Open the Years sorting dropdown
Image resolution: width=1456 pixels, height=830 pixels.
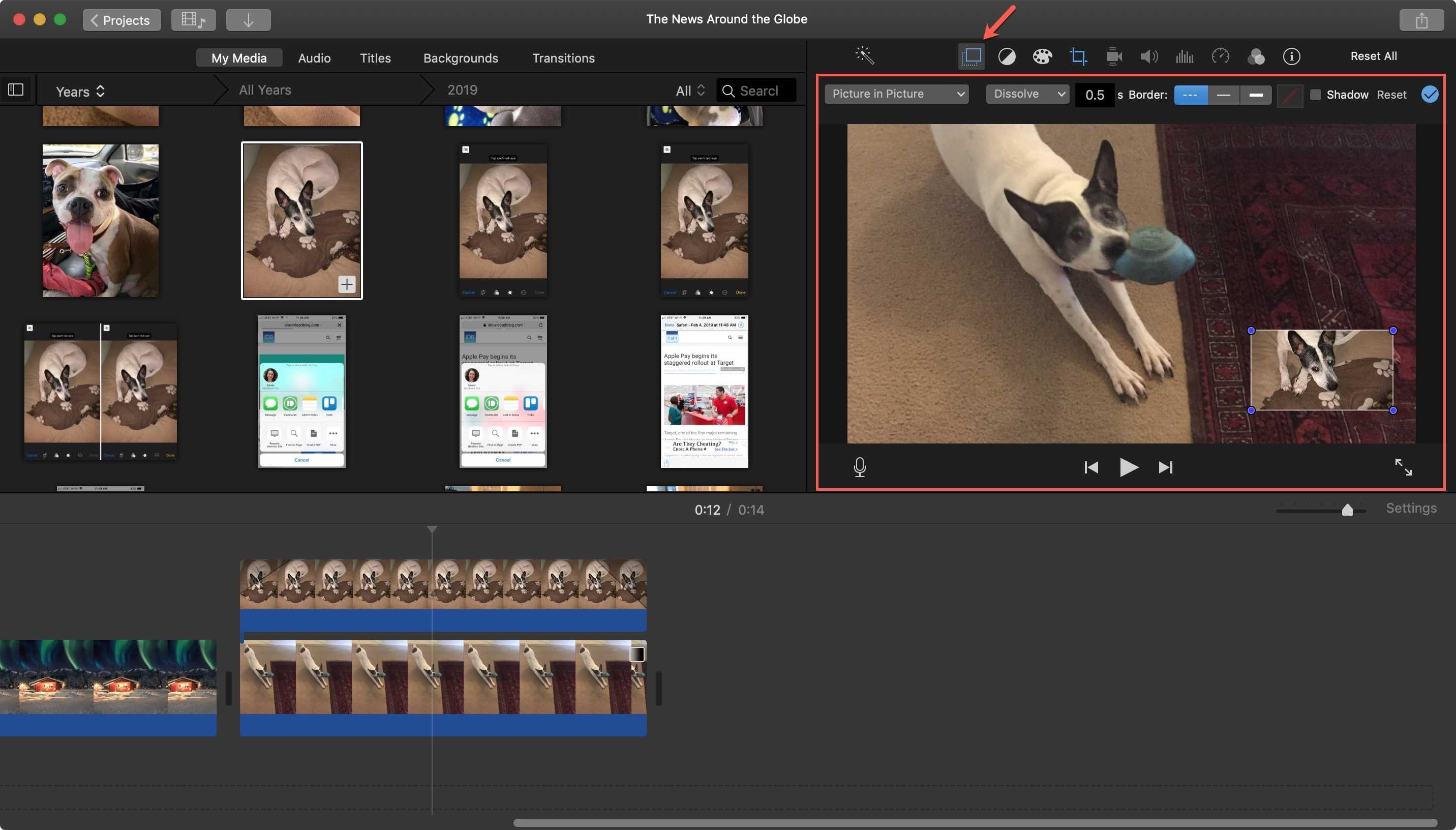click(80, 91)
